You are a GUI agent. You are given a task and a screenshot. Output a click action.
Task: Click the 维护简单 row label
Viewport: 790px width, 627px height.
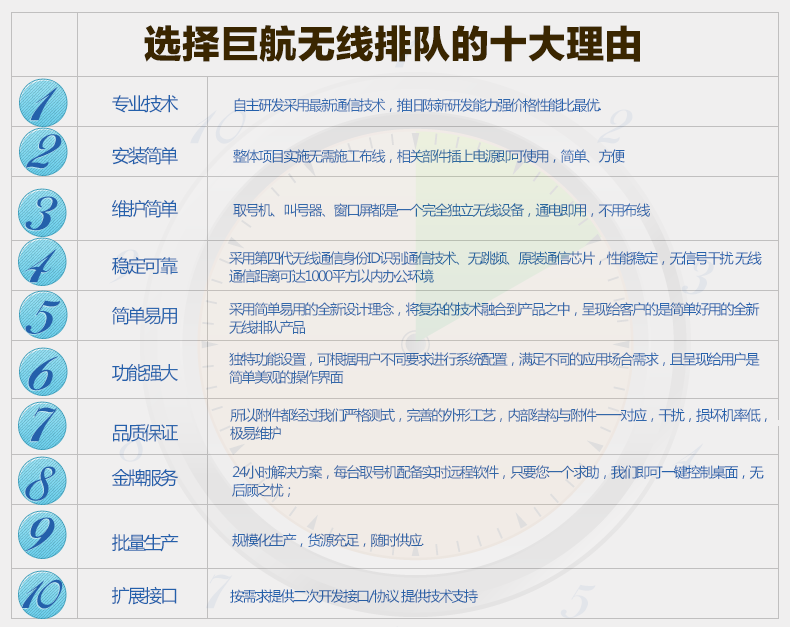[x=144, y=209]
